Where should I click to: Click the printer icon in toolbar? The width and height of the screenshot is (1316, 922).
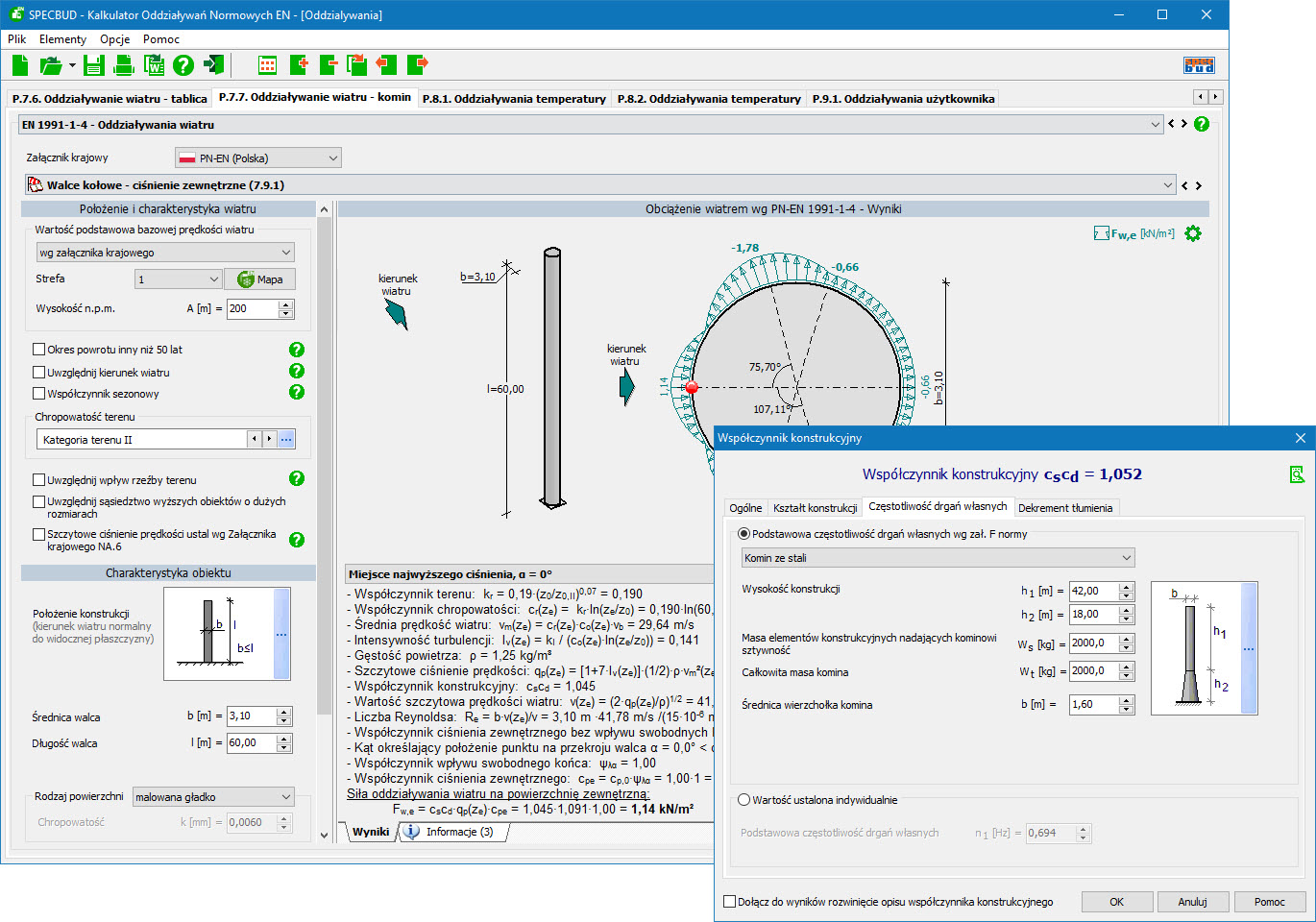(124, 65)
